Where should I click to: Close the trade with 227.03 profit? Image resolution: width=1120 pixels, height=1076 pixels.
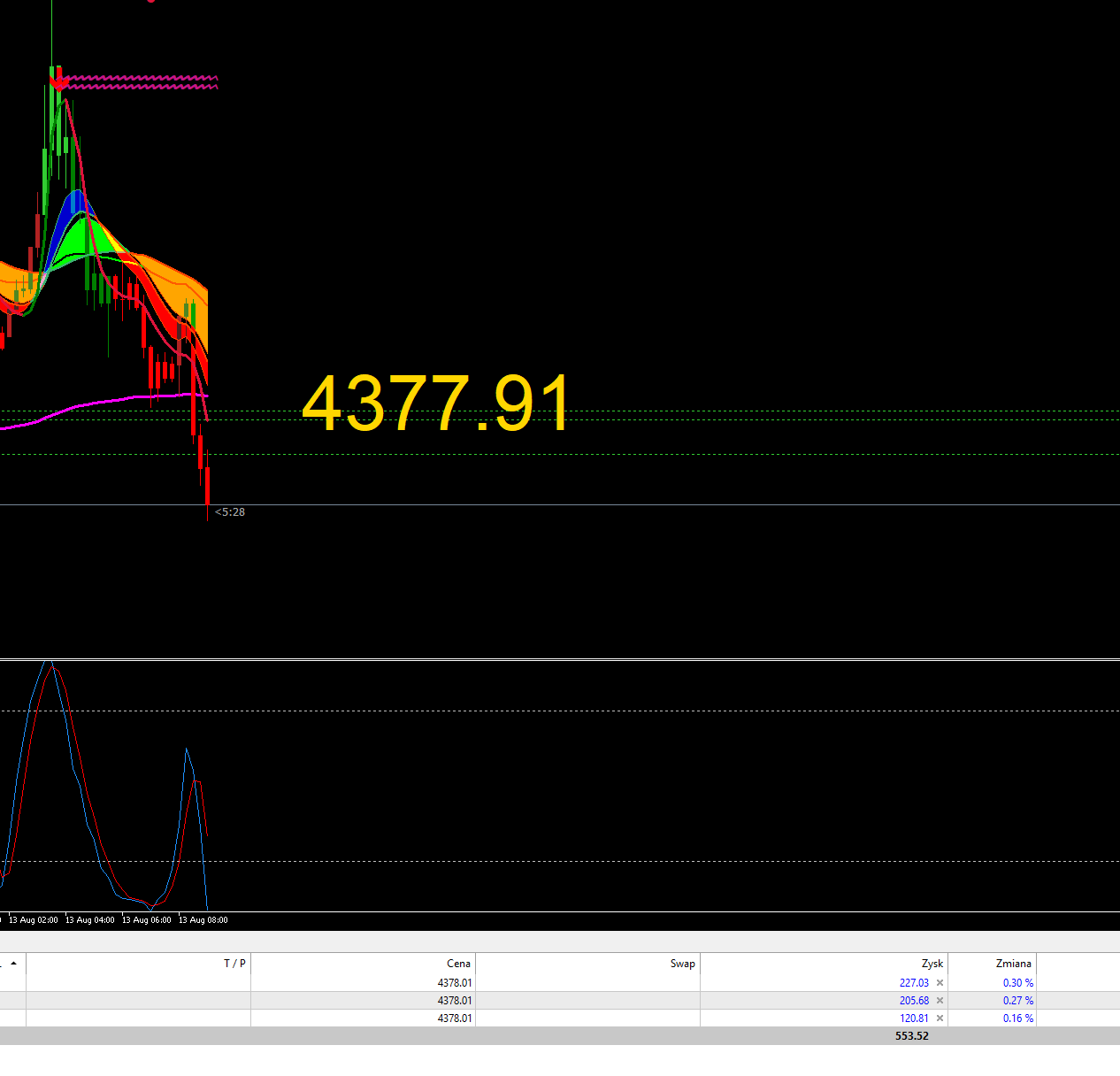[940, 983]
